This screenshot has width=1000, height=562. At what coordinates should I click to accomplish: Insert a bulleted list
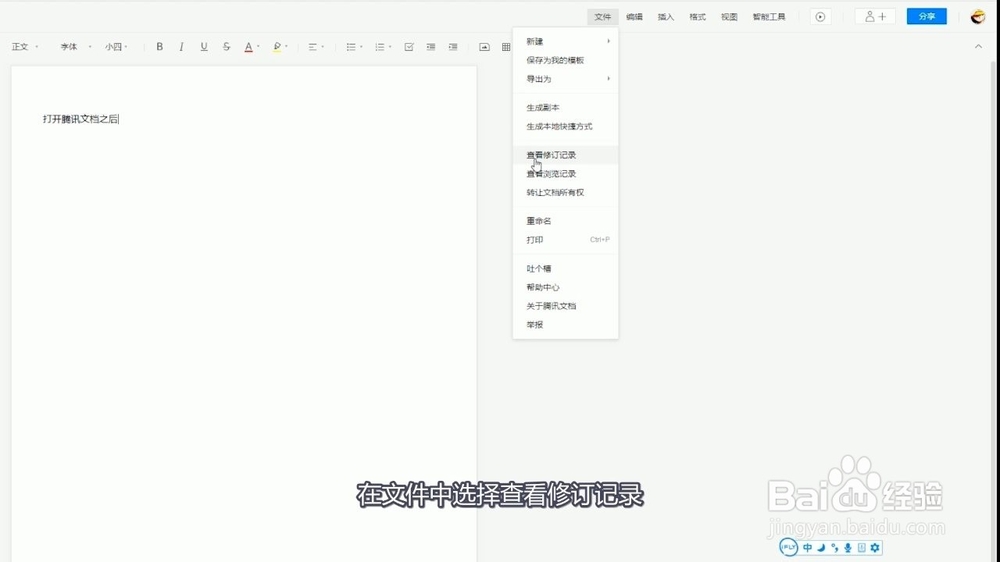351,47
